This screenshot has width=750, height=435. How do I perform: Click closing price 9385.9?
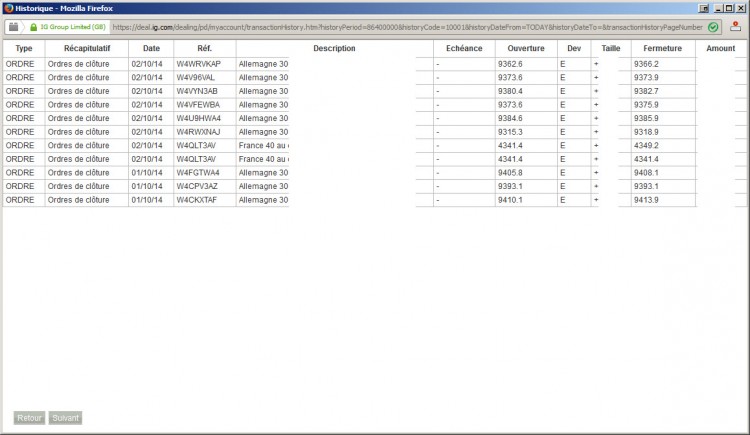646,118
